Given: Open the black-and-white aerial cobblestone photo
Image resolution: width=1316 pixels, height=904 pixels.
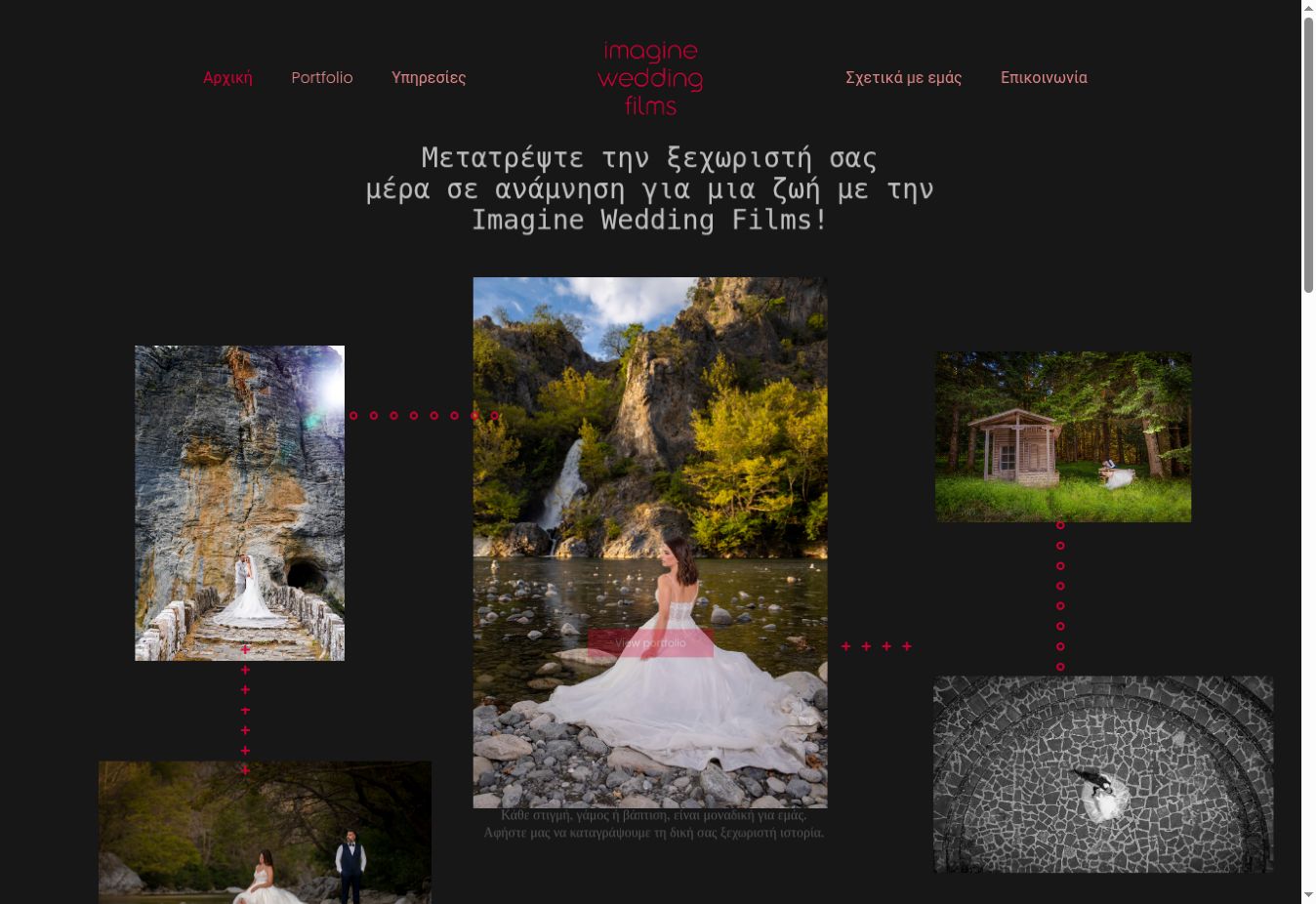Looking at the screenshot, I should (x=1103, y=774).
